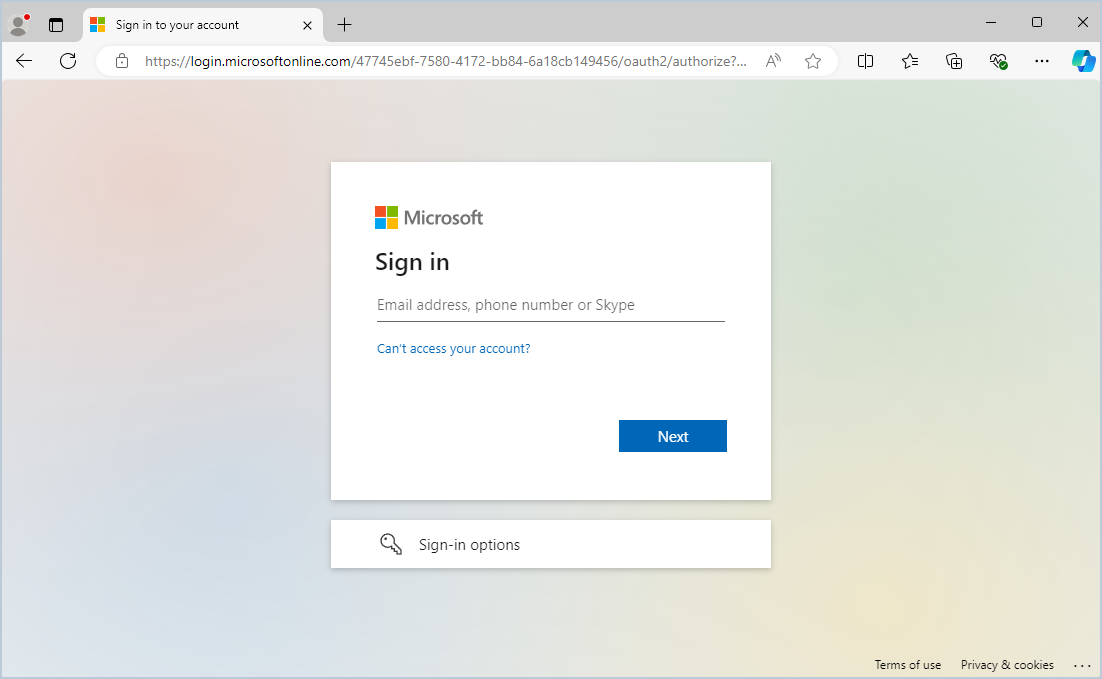
Task: Open Collections icon
Action: (x=954, y=61)
